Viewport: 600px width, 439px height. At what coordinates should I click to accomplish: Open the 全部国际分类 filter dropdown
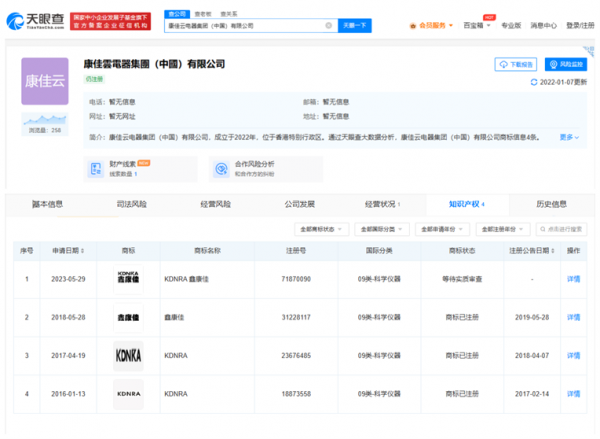[x=382, y=229]
